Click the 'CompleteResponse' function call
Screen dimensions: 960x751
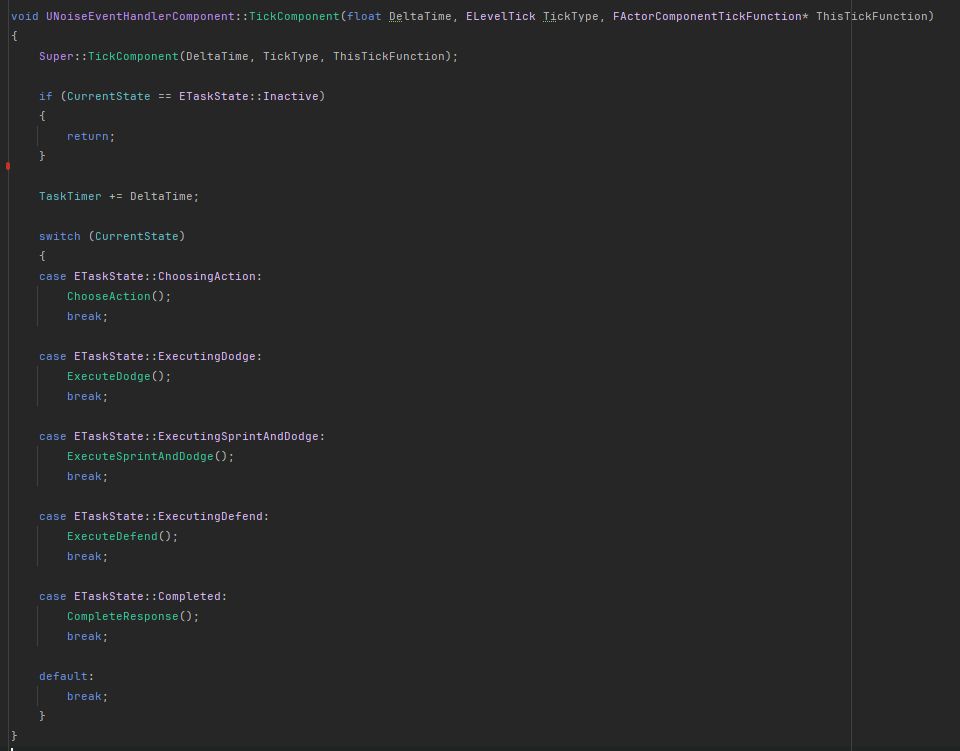click(x=122, y=616)
